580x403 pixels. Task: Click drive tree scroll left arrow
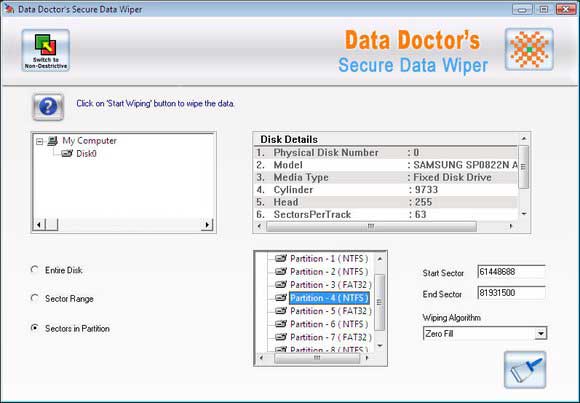(39, 224)
